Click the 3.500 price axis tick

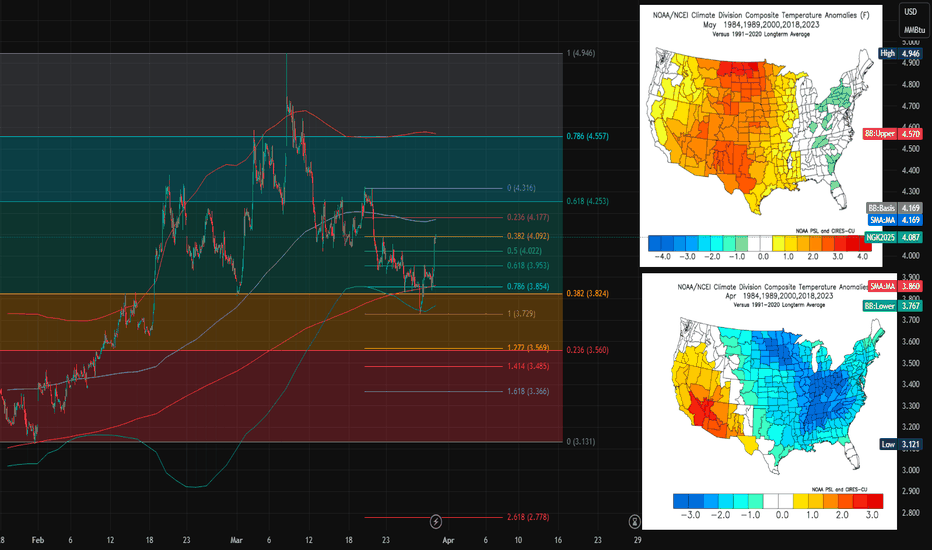click(911, 363)
